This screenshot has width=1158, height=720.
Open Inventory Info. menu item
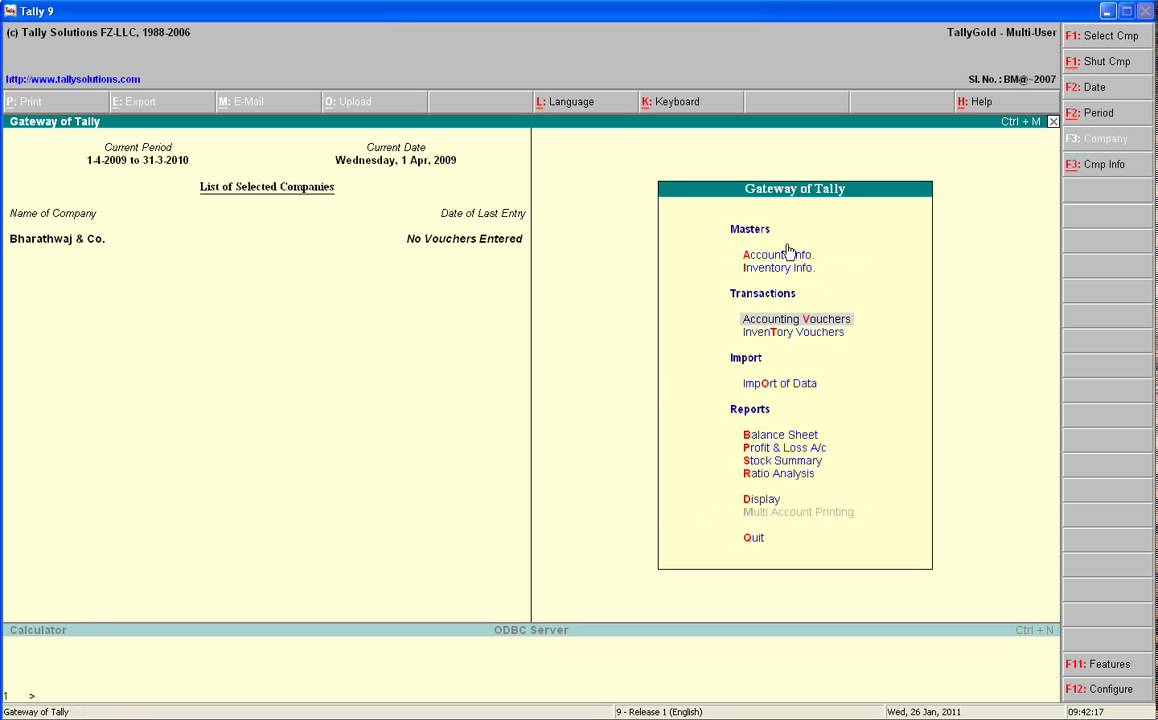779,268
